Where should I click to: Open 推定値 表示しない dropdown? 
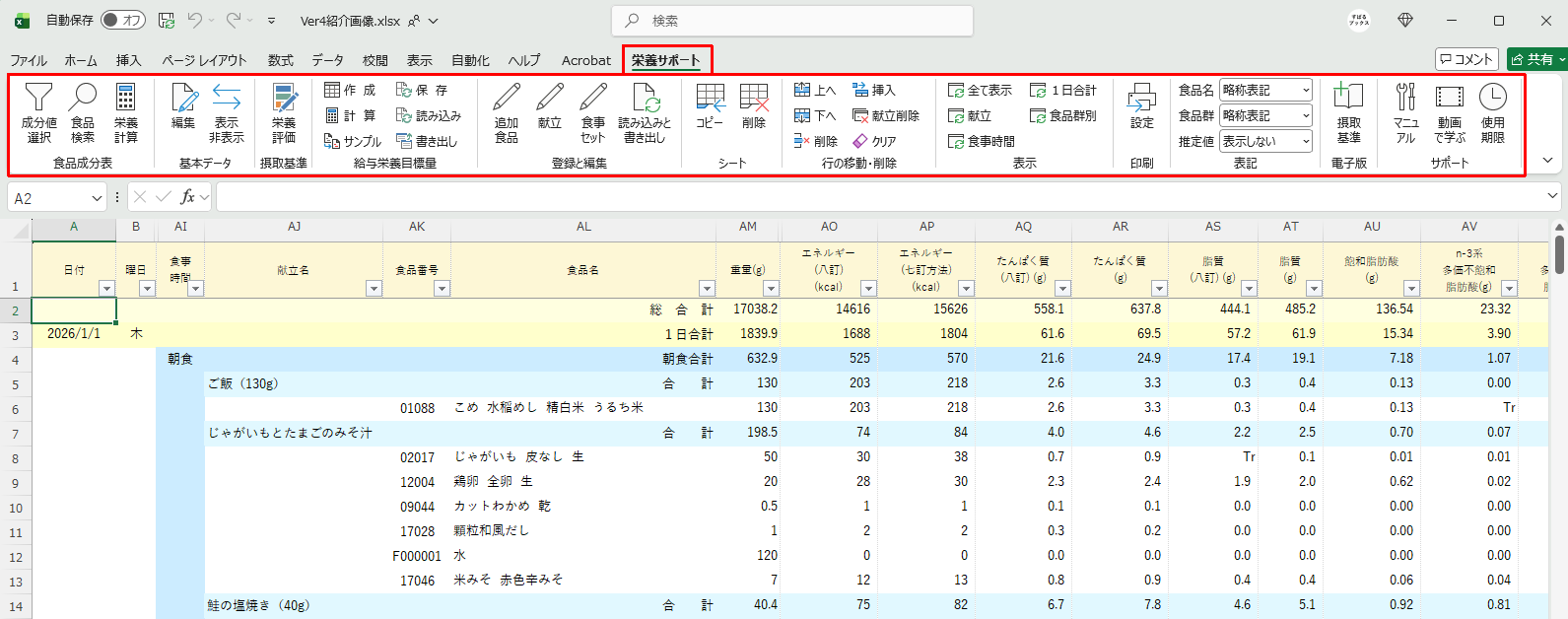pos(1265,141)
